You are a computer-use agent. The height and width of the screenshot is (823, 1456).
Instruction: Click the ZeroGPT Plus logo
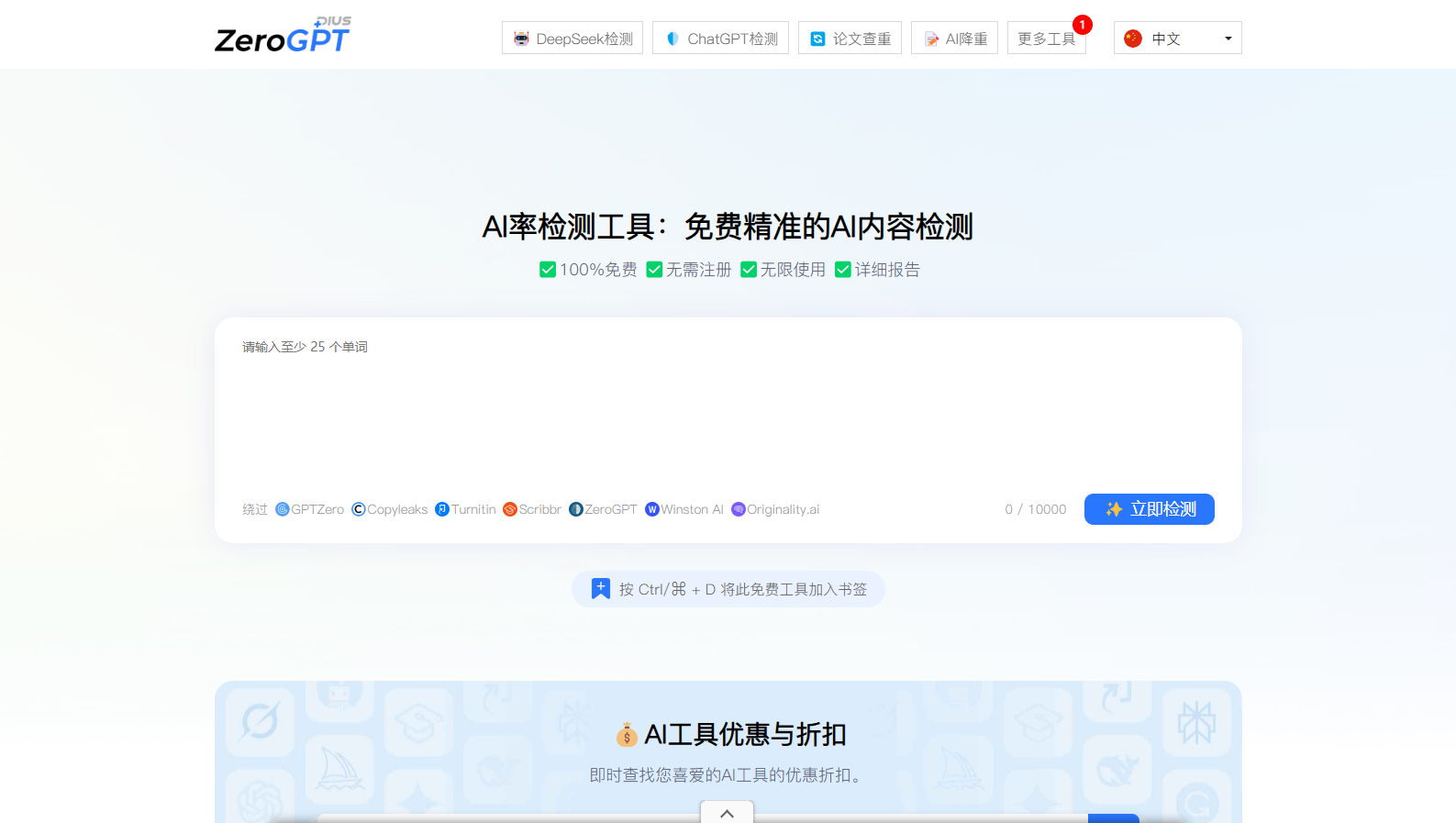(x=283, y=37)
